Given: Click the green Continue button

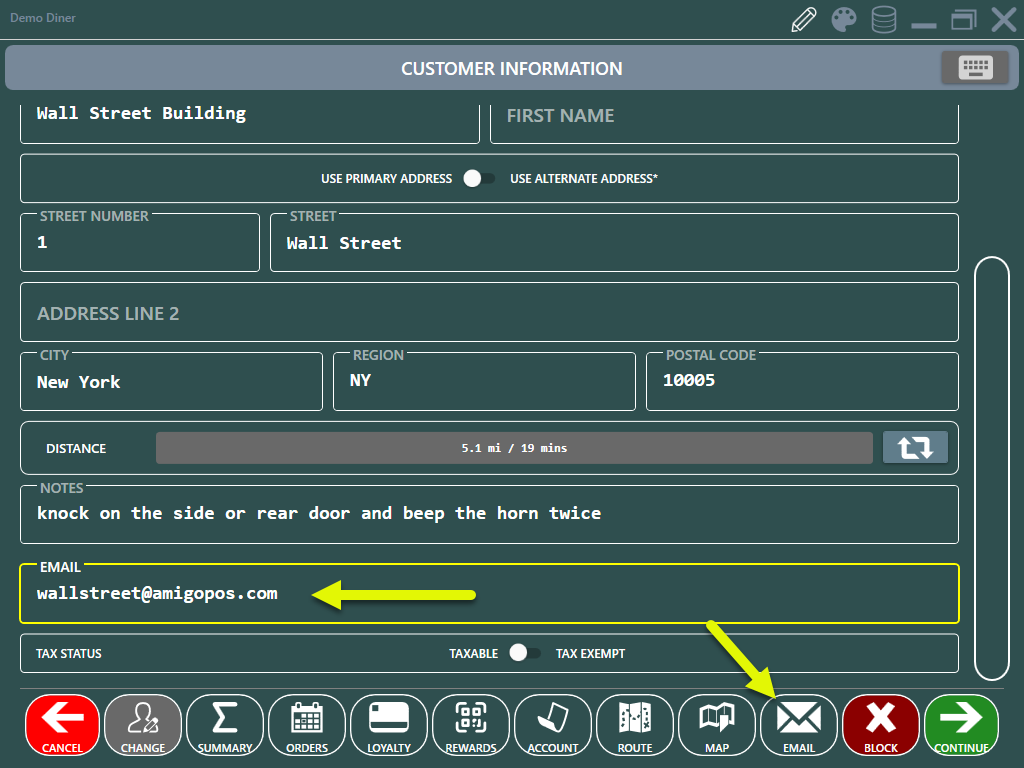Looking at the screenshot, I should tap(961, 725).
